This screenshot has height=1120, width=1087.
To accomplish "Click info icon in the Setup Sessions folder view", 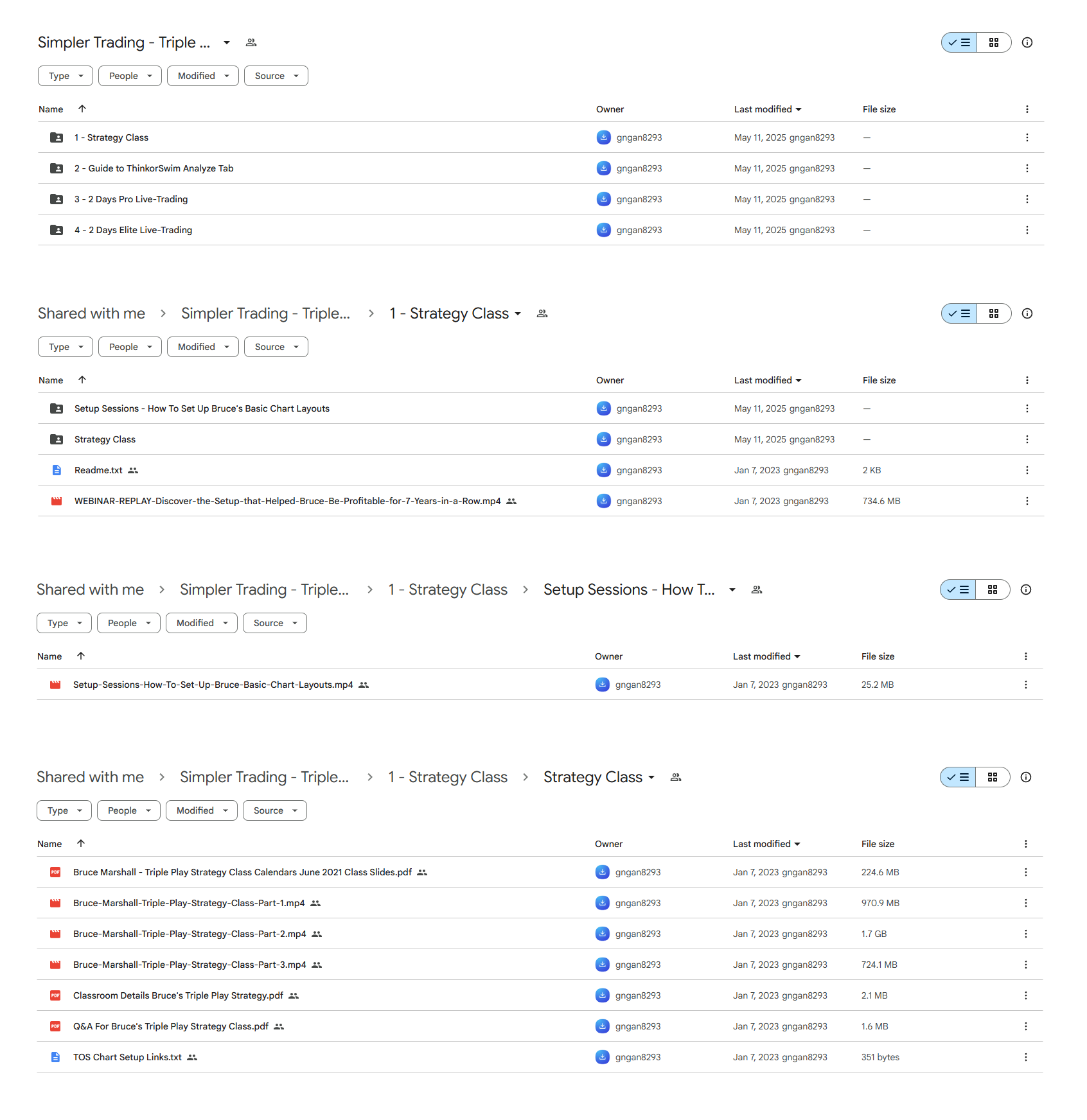I will click(x=1025, y=590).
